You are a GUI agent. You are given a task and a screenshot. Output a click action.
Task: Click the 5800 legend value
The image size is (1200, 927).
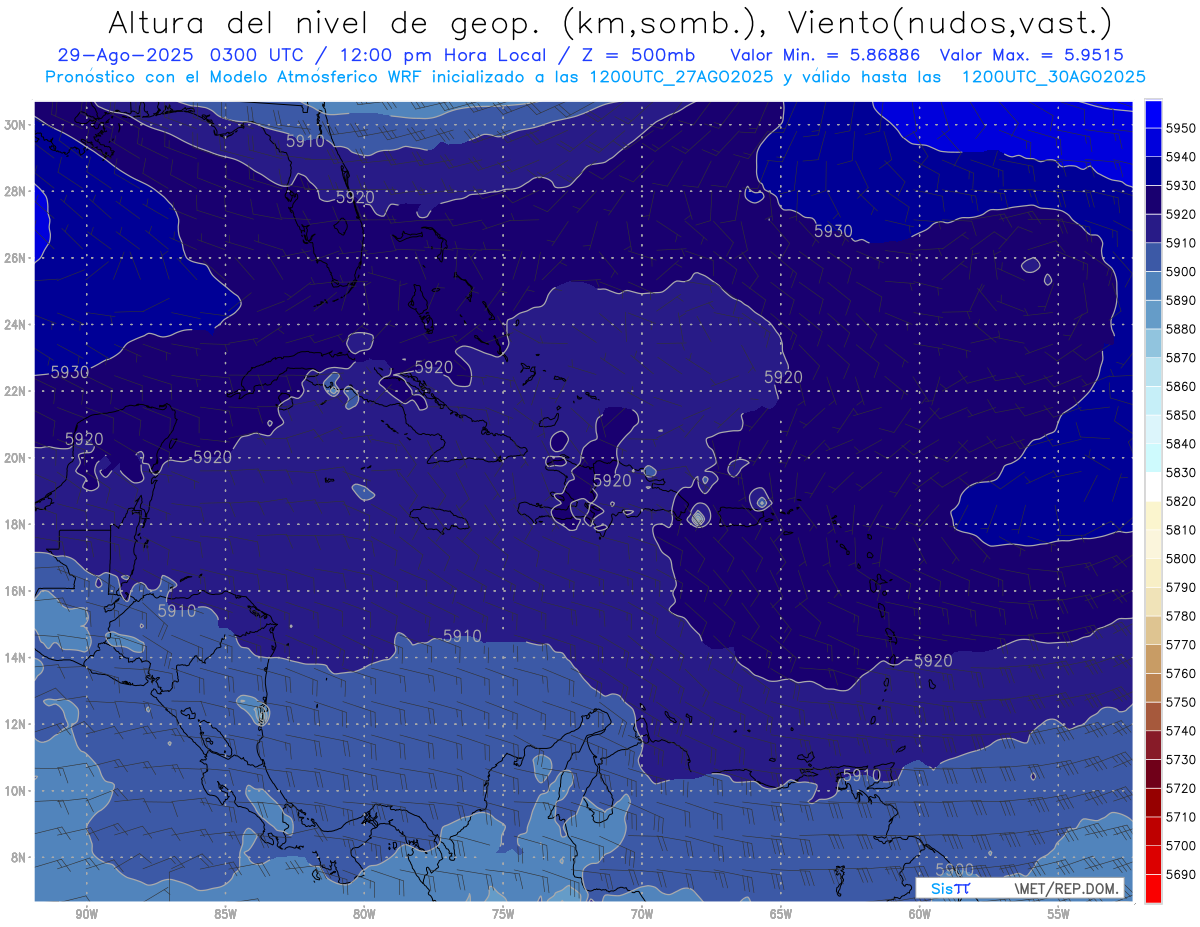pyautogui.click(x=1181, y=558)
